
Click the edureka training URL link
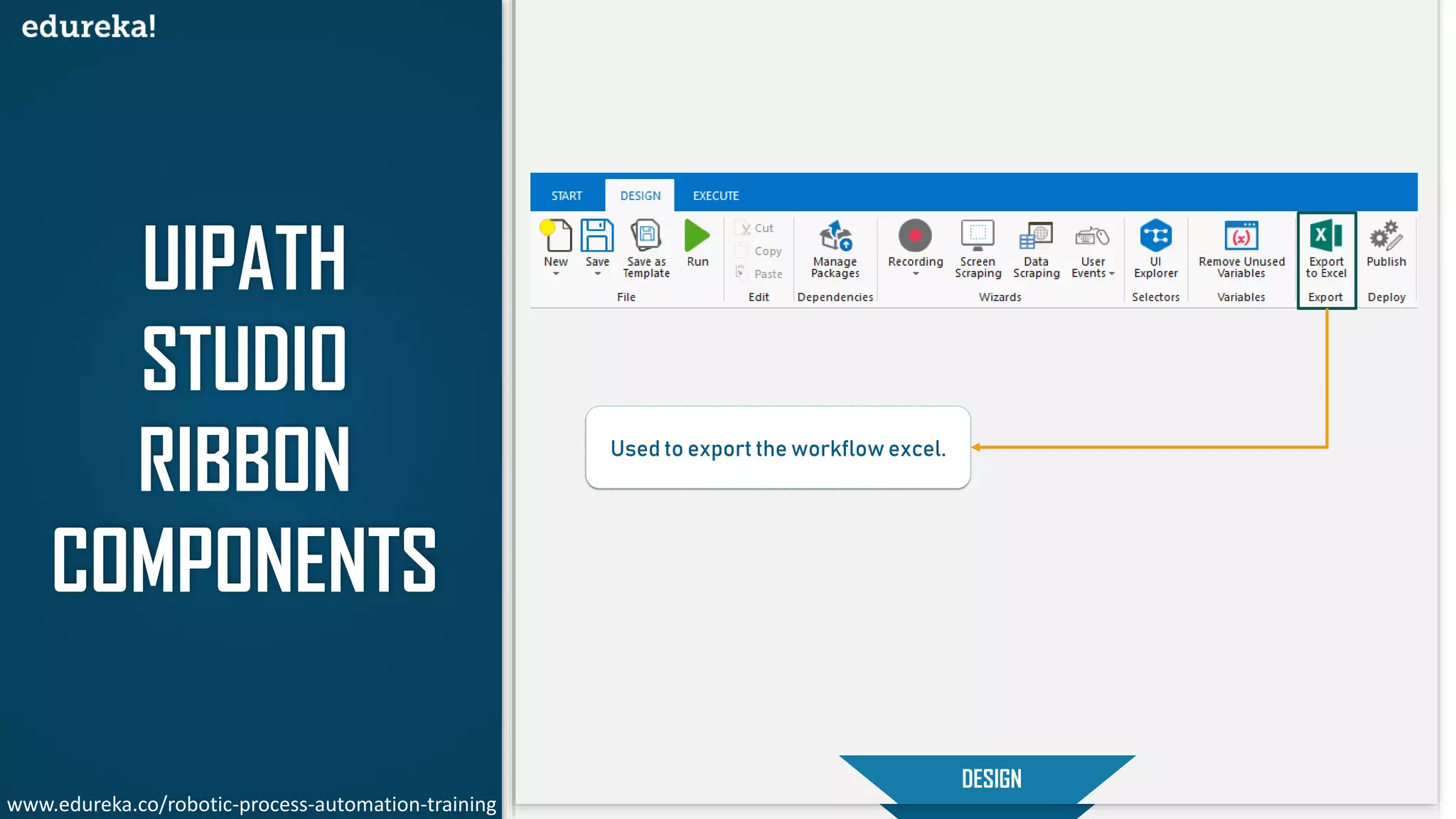pos(252,804)
